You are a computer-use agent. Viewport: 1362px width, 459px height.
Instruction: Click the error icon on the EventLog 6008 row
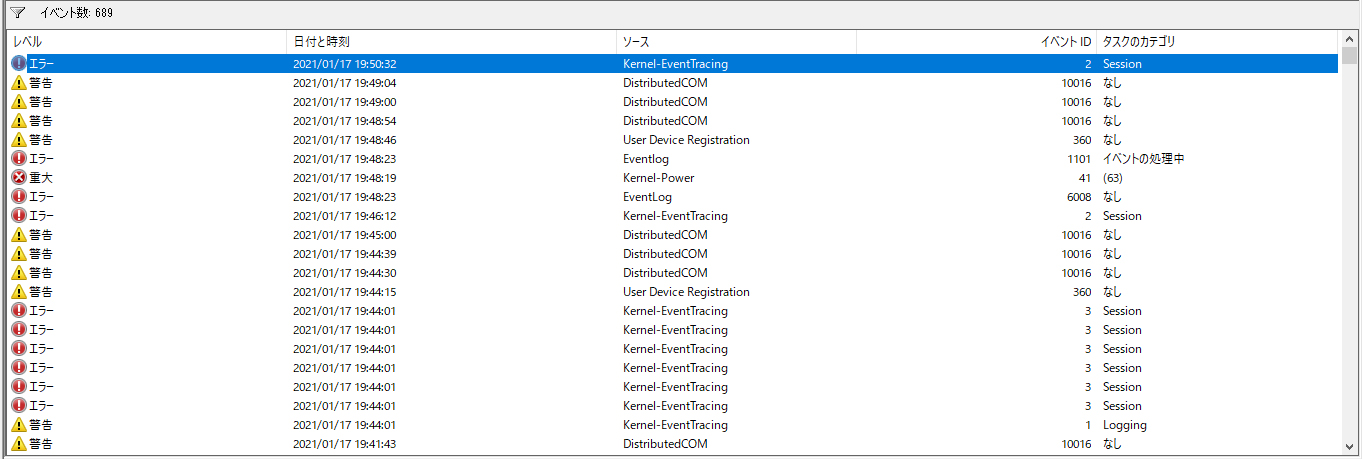19,197
